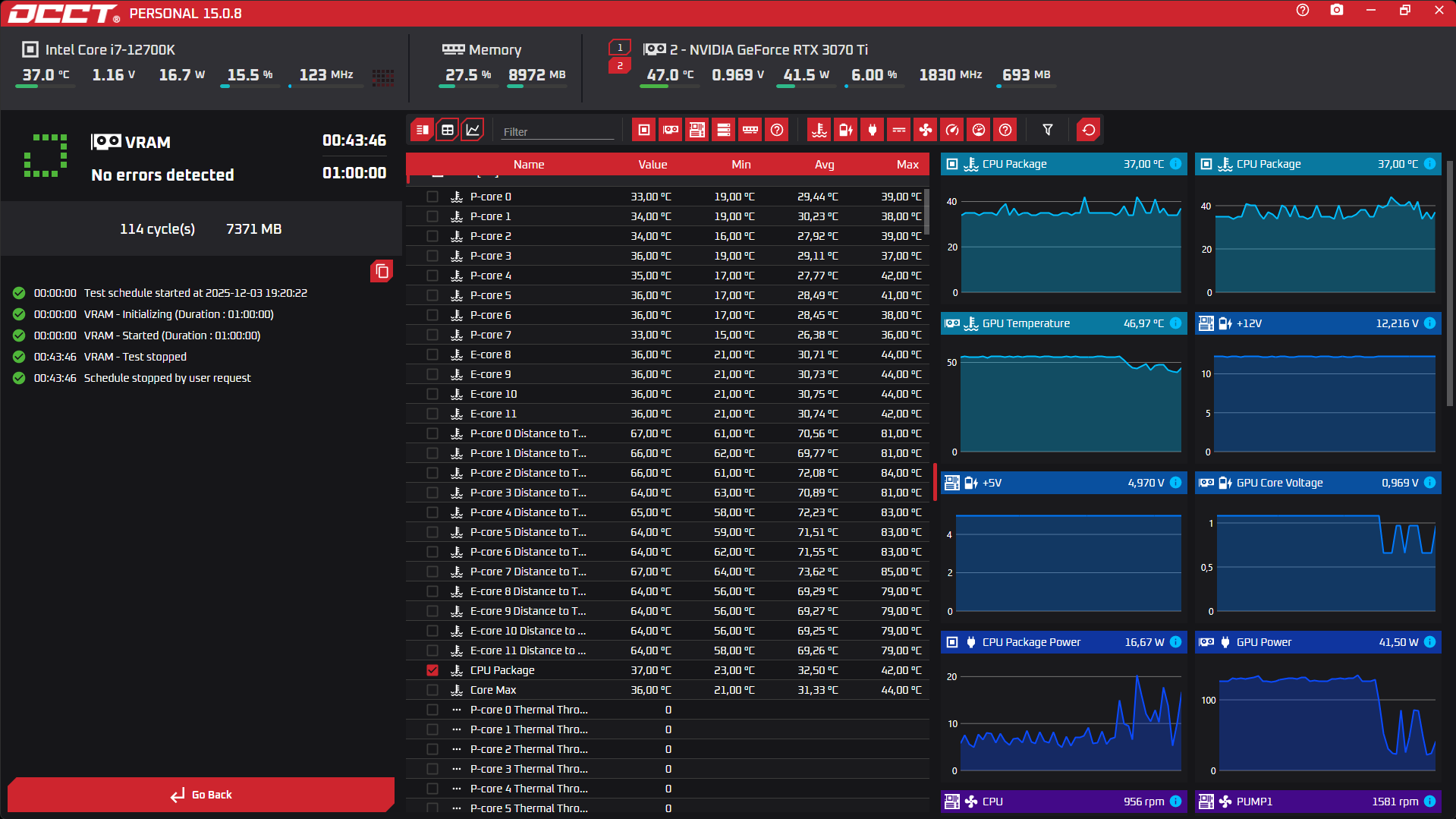Toggle temperature sensor type filter
Viewport: 1456px width, 819px height.
(819, 130)
